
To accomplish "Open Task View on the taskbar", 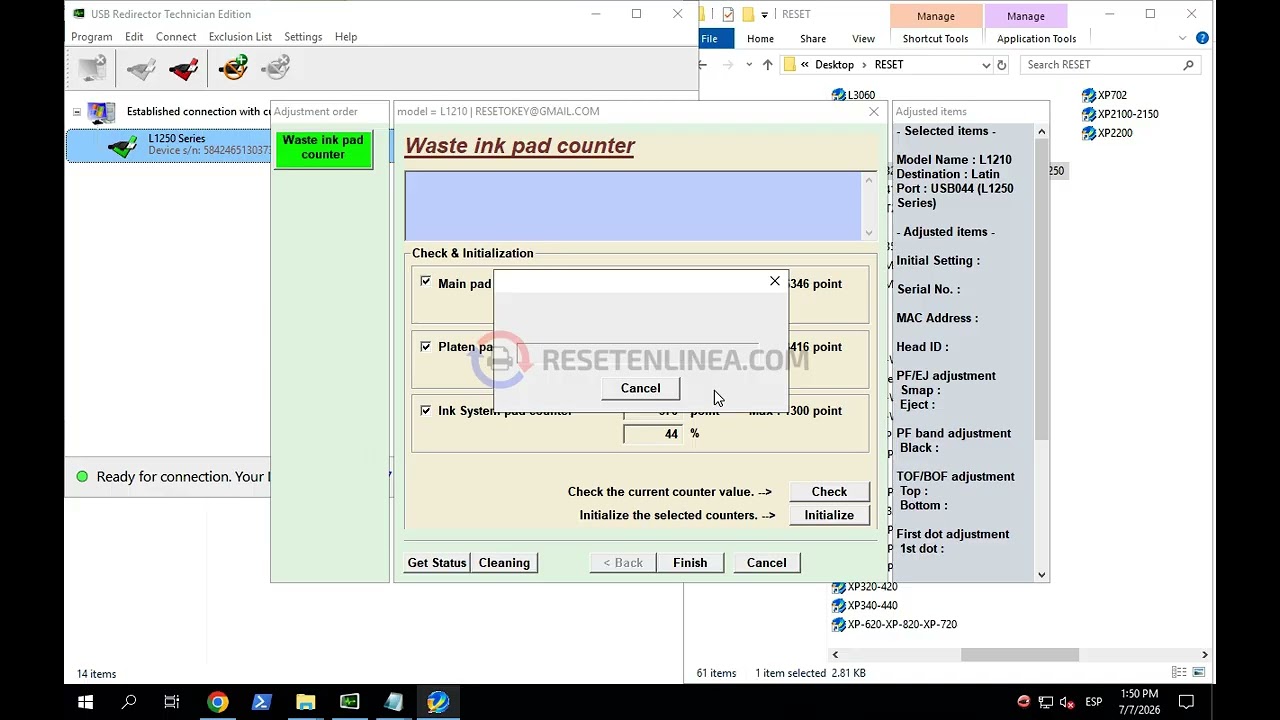I will [x=172, y=702].
